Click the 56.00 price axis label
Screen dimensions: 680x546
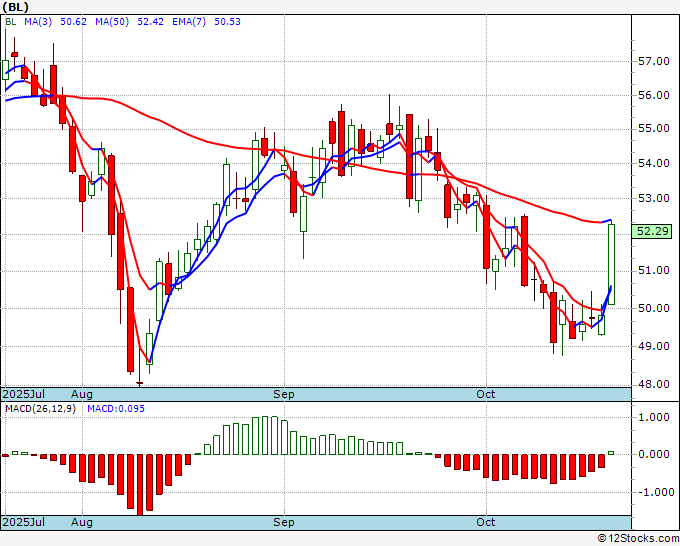click(x=654, y=95)
